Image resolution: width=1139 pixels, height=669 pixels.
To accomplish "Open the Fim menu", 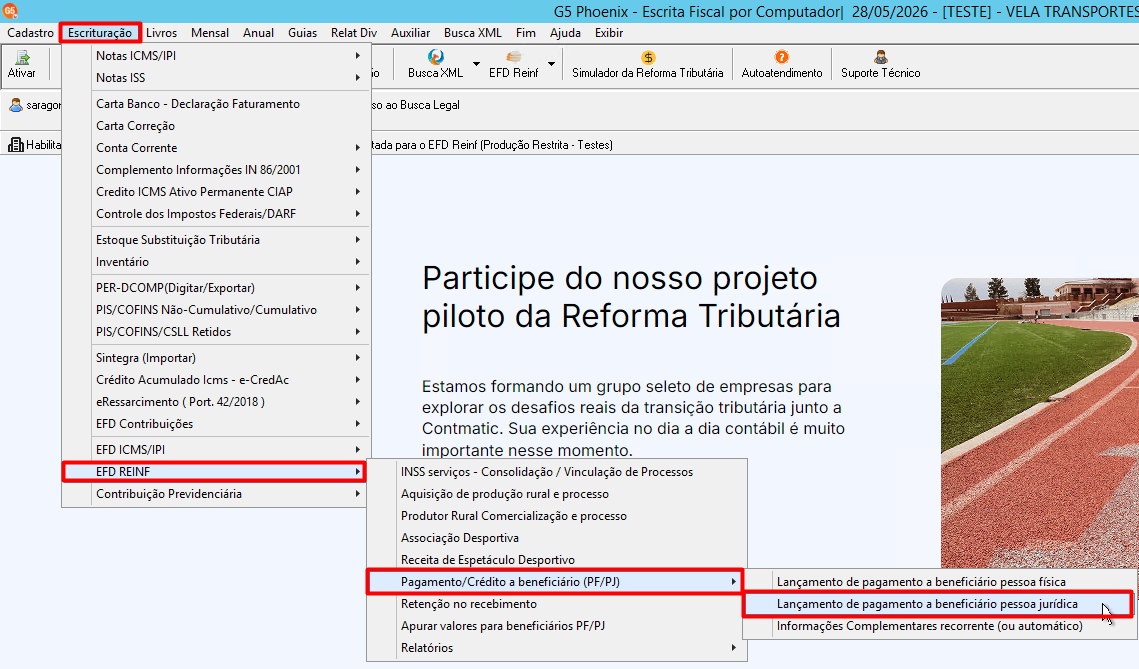I will (526, 33).
